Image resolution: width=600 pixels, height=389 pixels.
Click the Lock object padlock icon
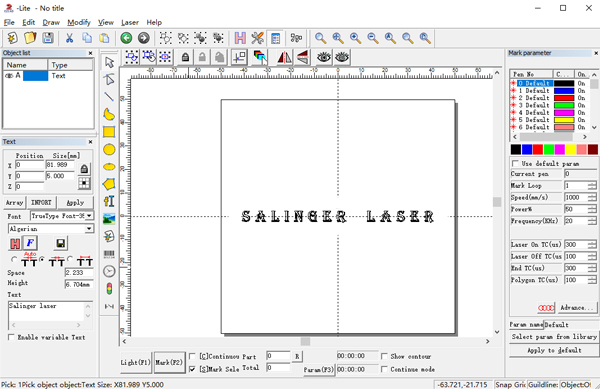pyautogui.click(x=185, y=57)
